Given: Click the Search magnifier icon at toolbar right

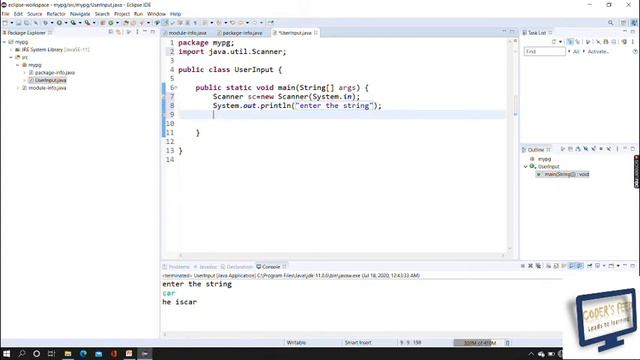Looking at the screenshot, I should click(x=611, y=23).
